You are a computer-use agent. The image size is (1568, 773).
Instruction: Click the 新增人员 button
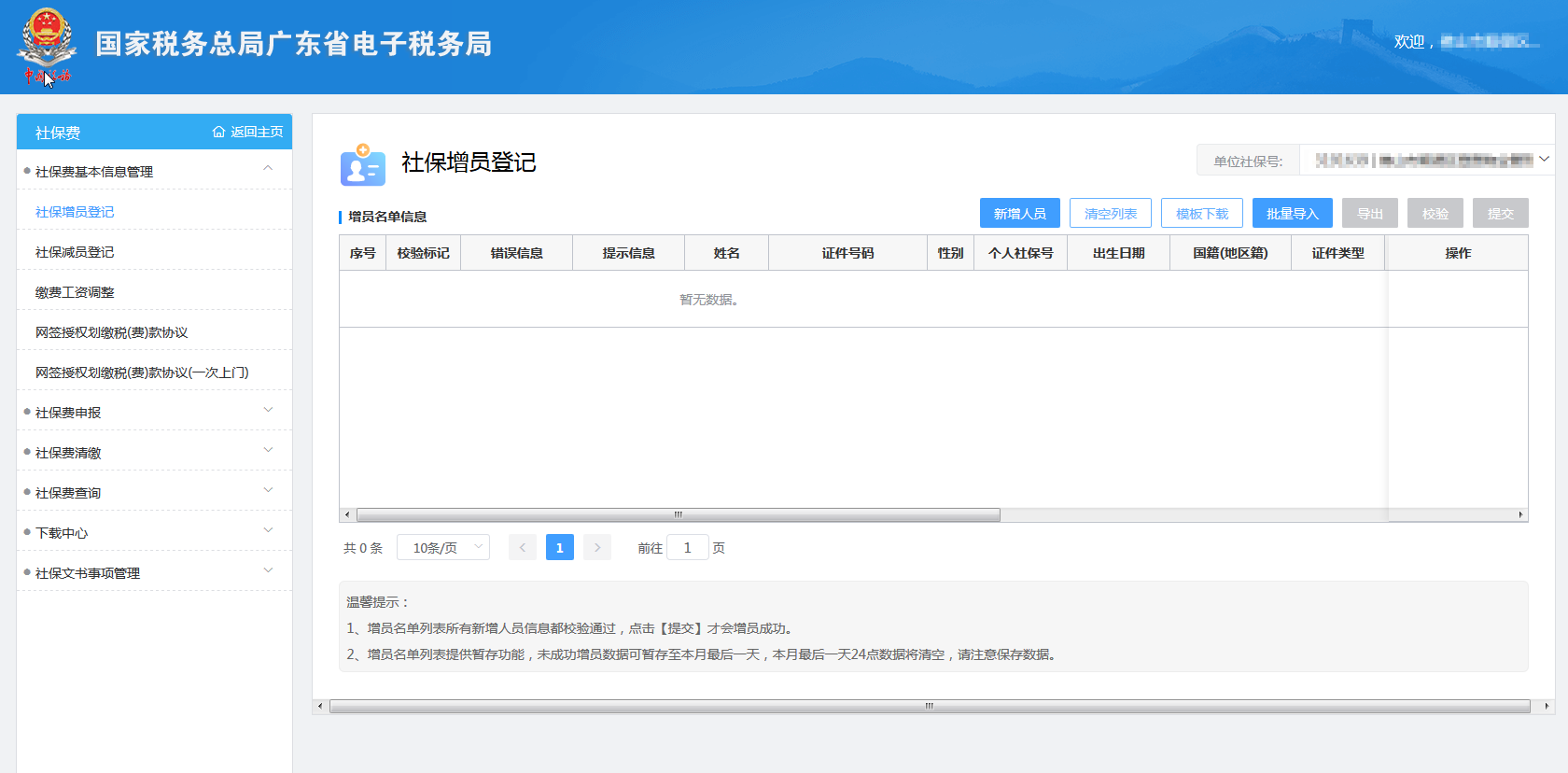(x=1019, y=214)
